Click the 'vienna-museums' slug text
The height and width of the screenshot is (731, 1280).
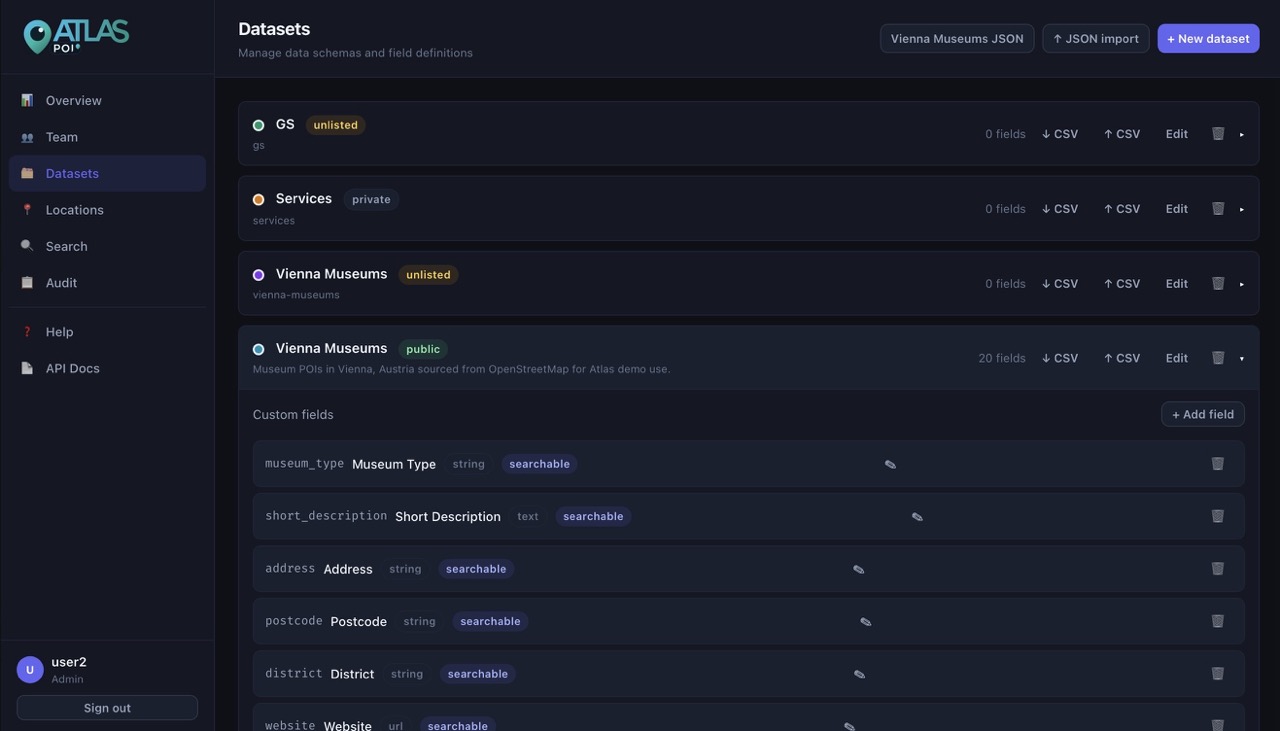pos(296,295)
